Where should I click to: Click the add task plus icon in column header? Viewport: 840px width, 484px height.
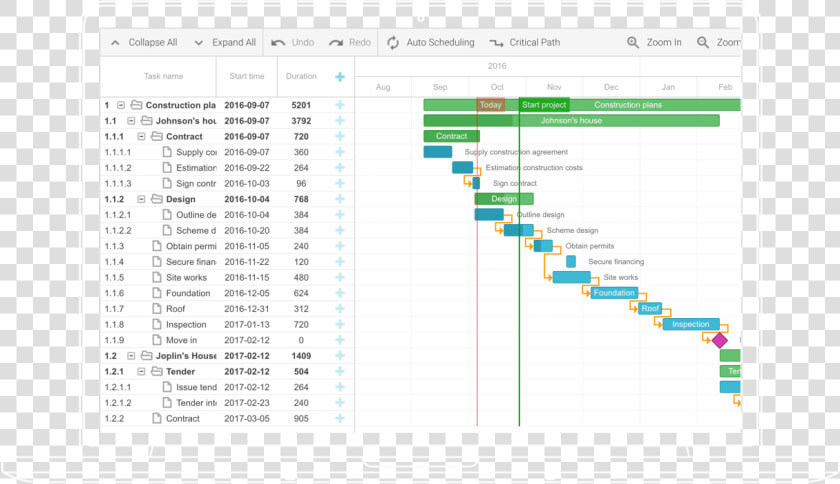pos(340,77)
